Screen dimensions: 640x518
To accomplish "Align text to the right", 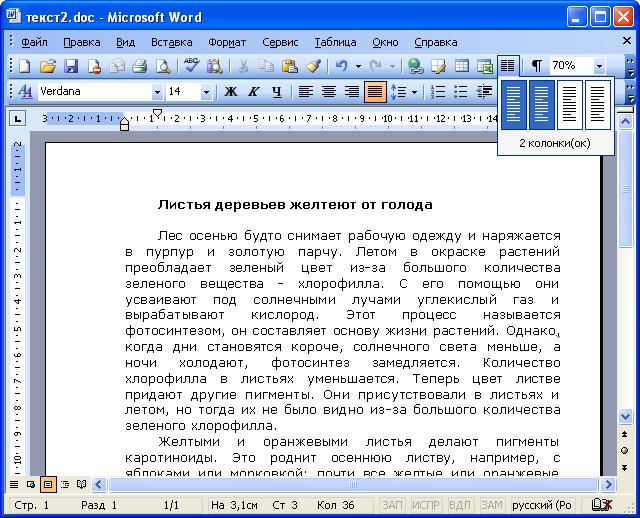I will click(x=352, y=92).
